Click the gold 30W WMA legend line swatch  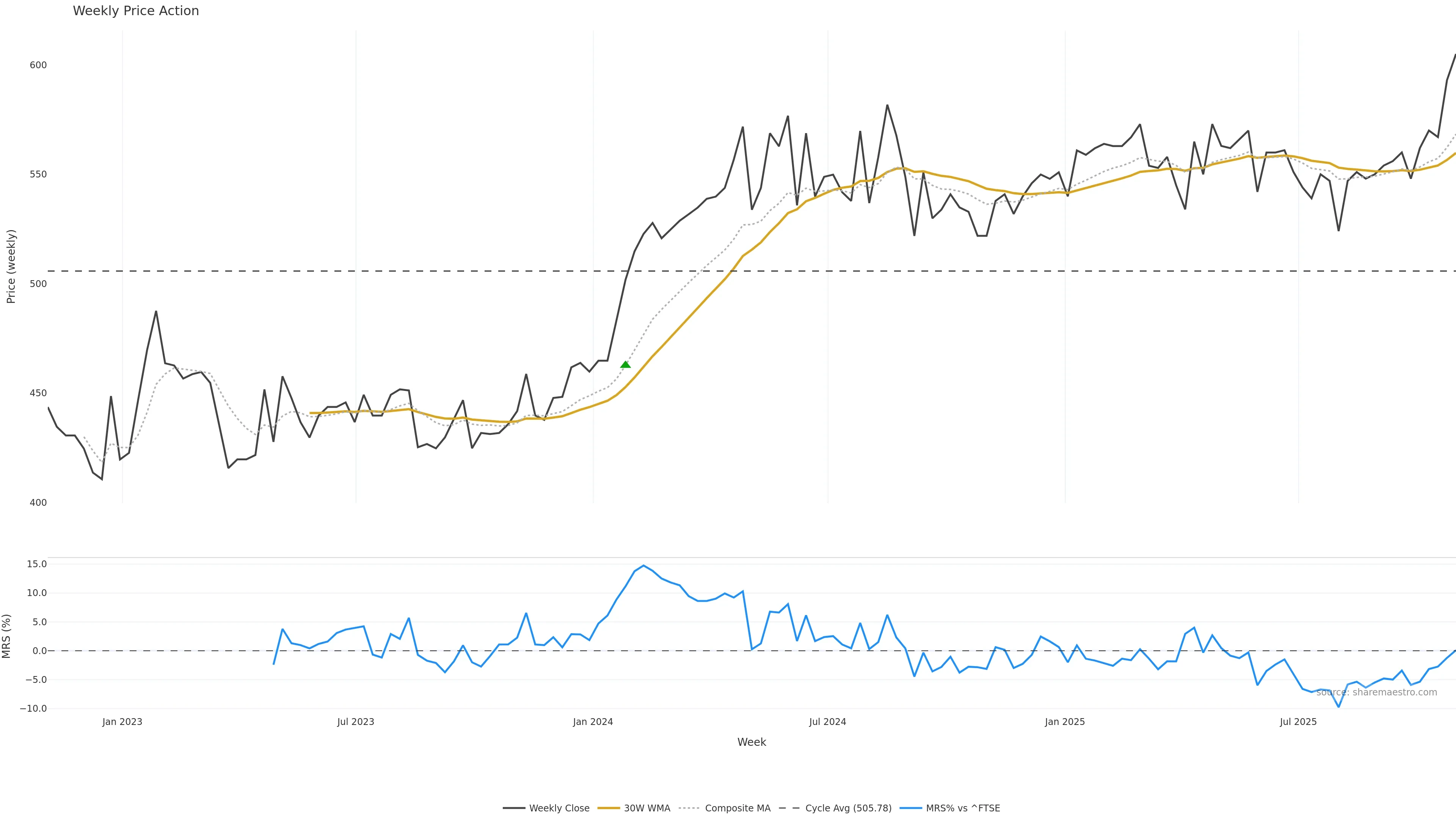pos(609,808)
